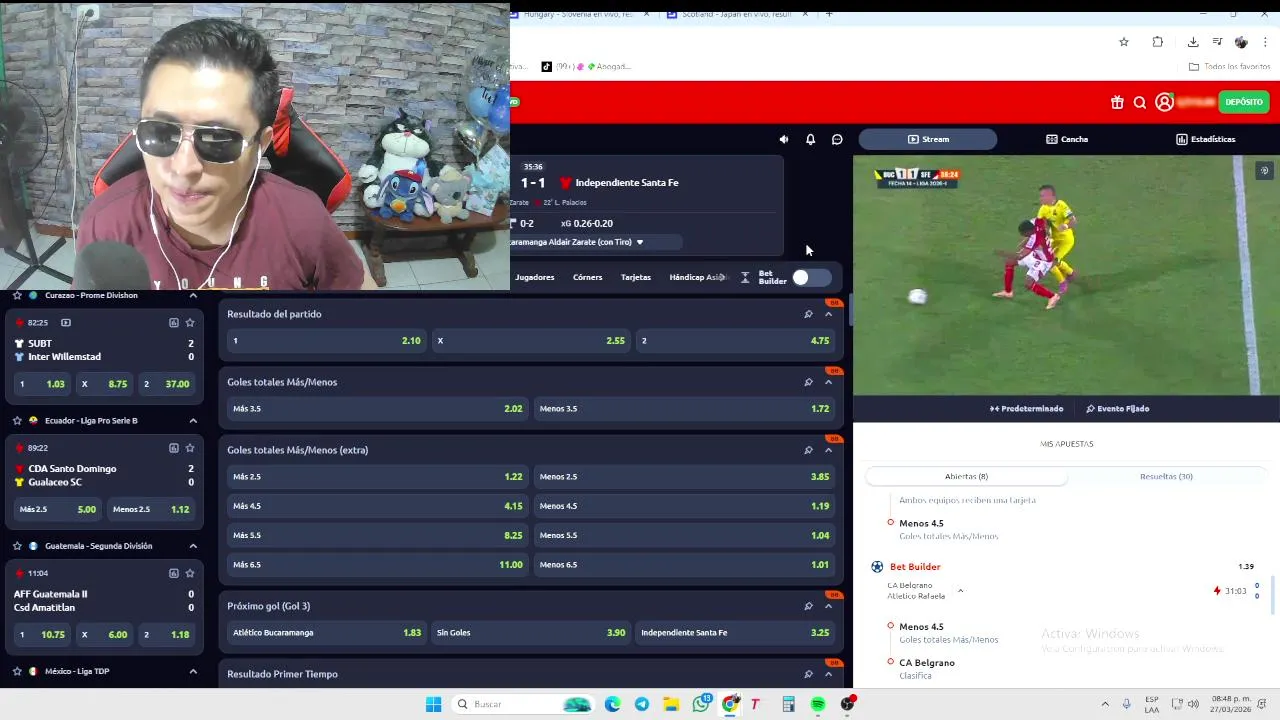This screenshot has width=1280, height=720.
Task: Open the Córners market tab
Action: [588, 277]
